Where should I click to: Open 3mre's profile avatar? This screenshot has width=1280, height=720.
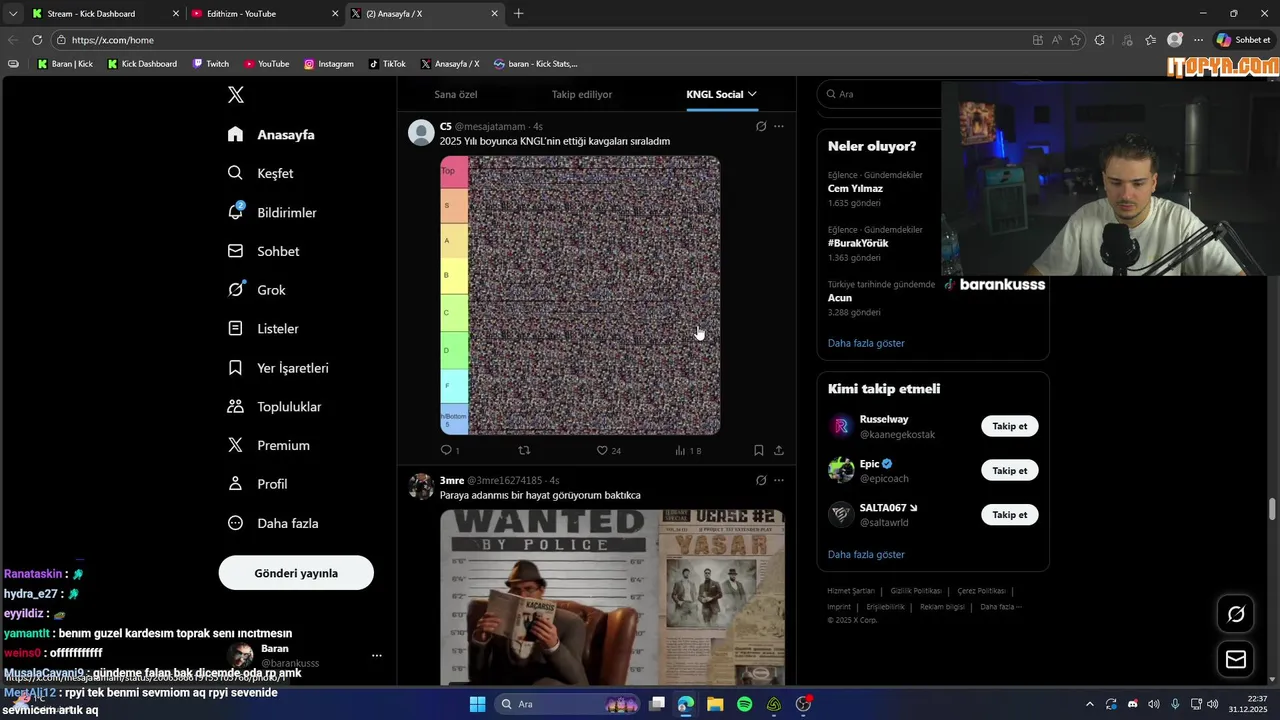[x=421, y=486]
